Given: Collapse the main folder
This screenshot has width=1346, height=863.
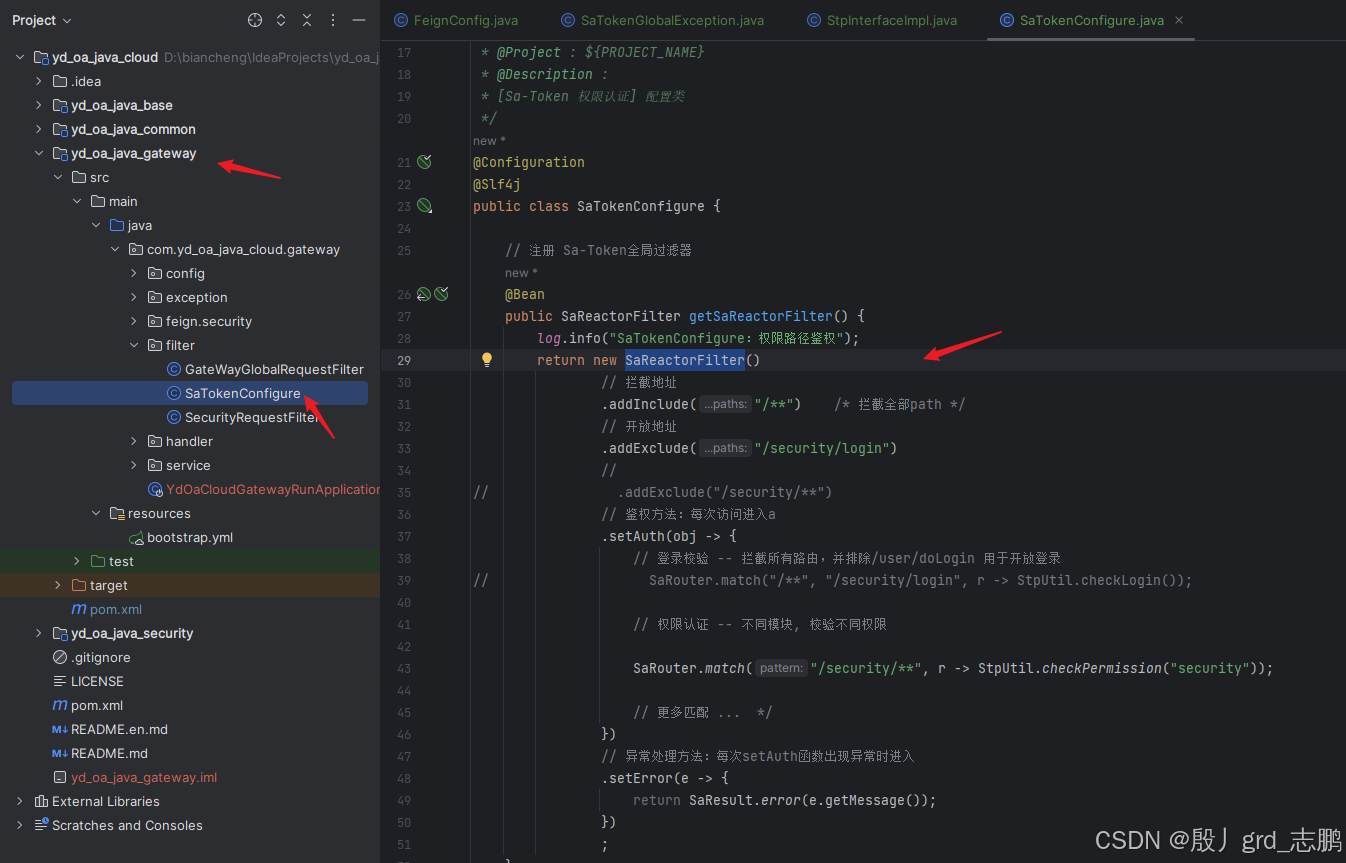Looking at the screenshot, I should tap(77, 201).
